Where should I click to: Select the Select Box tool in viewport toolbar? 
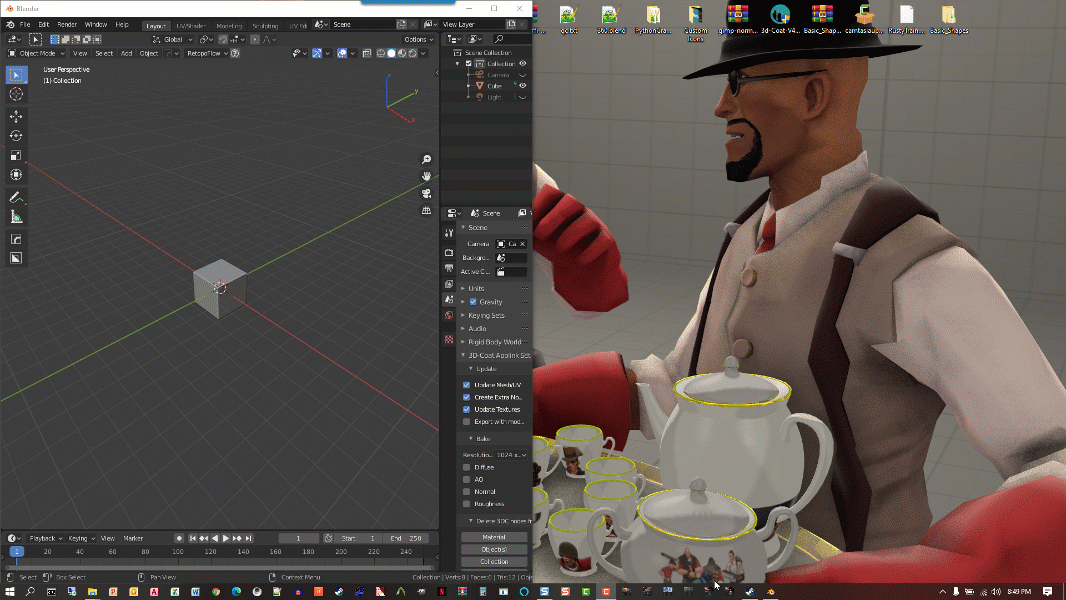tap(16, 75)
